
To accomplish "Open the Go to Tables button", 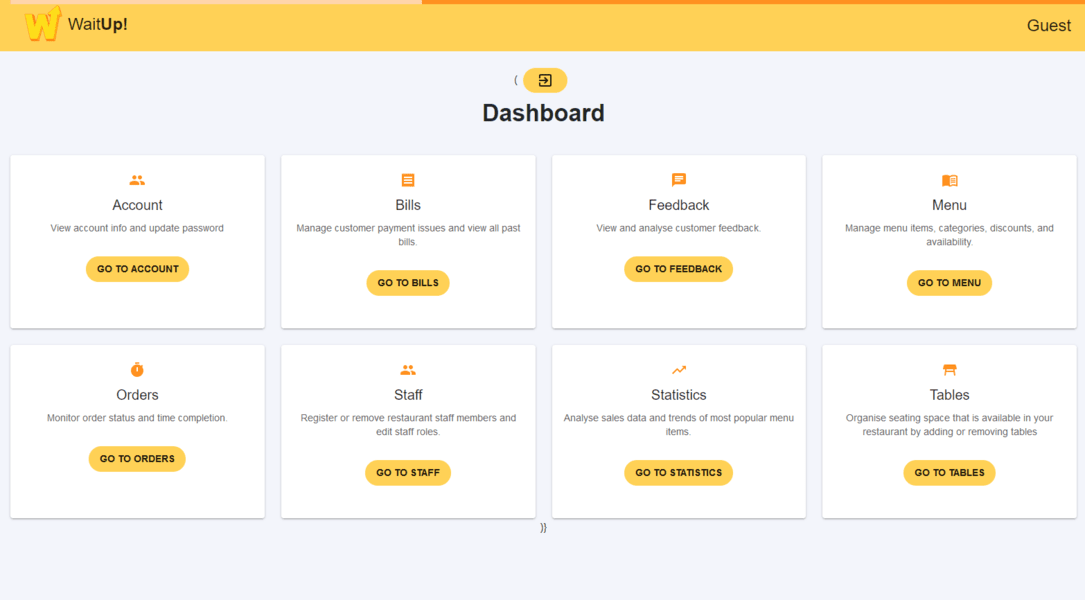I will click(x=949, y=473).
